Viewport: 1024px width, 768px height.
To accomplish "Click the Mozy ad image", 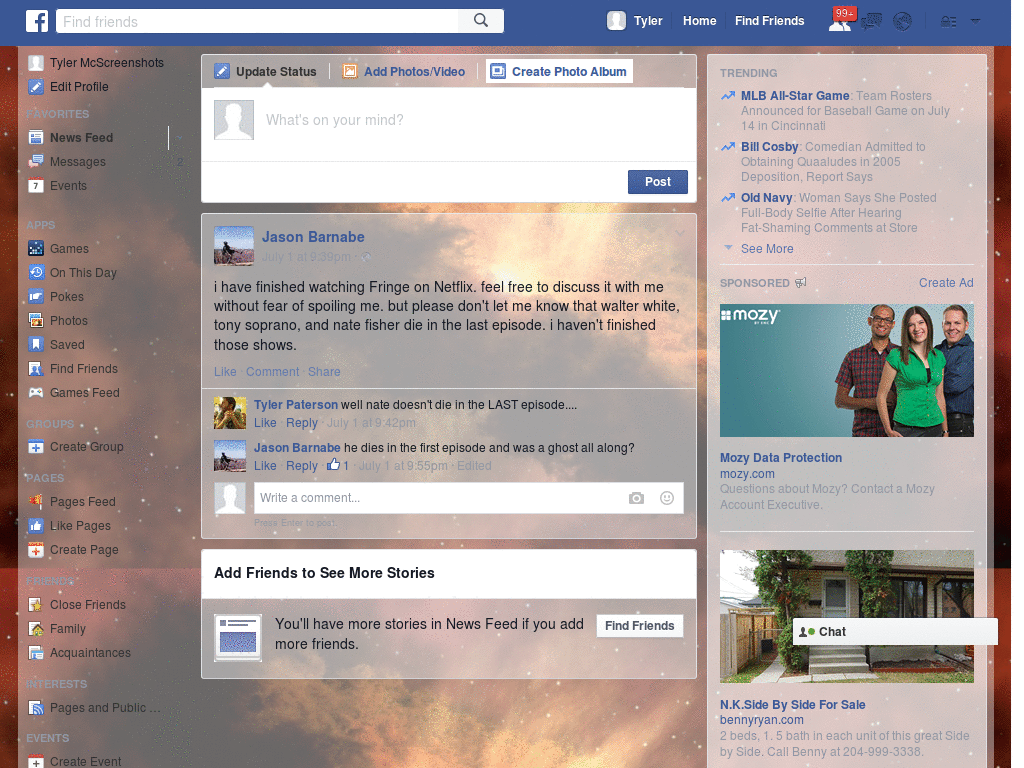I will (x=846, y=370).
